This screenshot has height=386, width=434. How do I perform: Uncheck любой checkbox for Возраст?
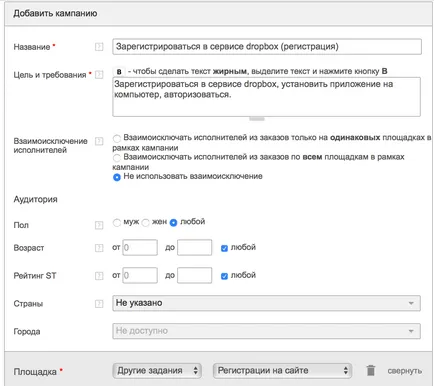point(224,248)
